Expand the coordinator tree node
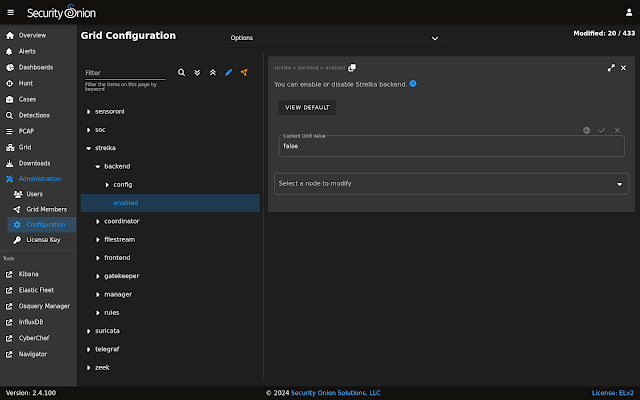640x400 pixels. tap(98, 221)
